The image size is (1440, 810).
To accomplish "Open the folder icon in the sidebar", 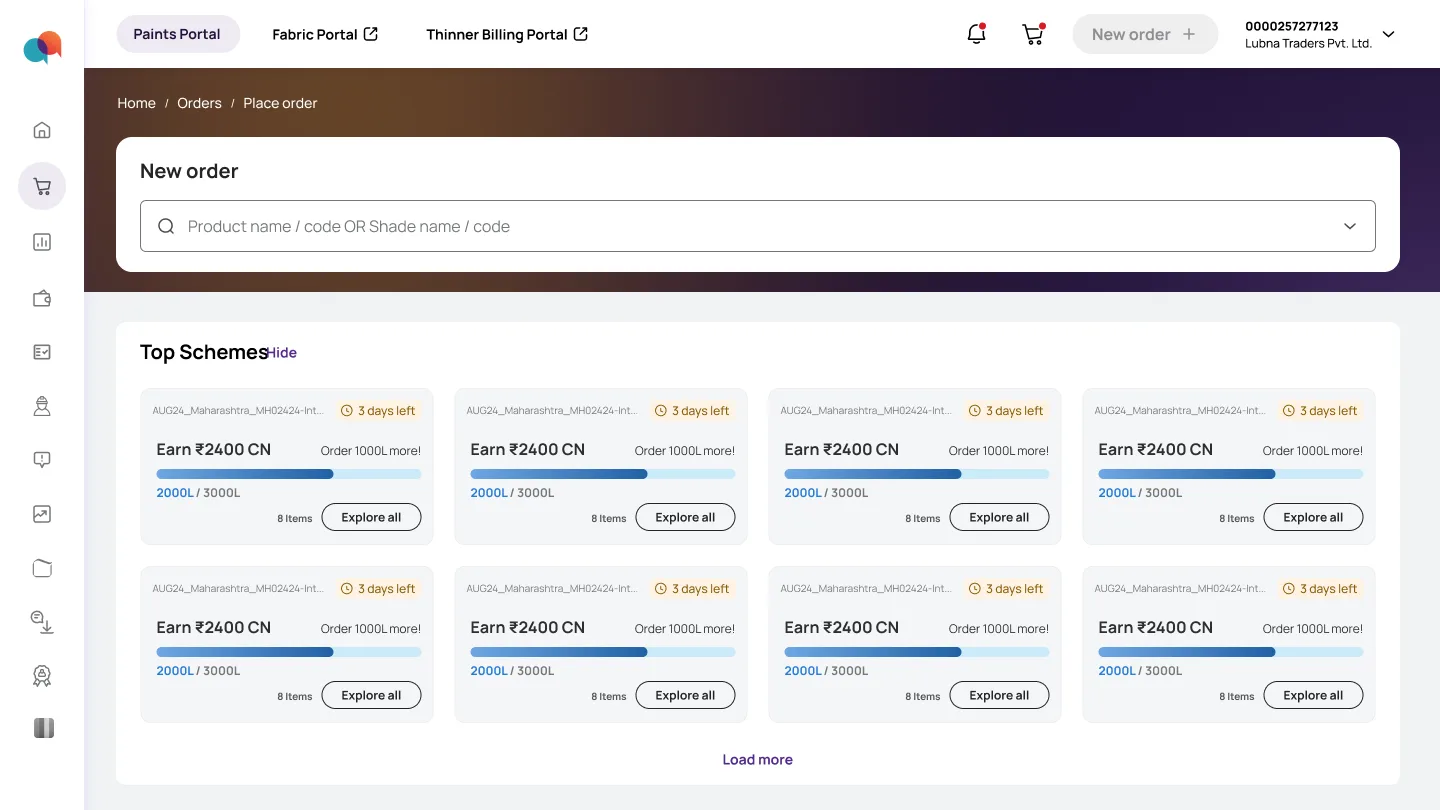I will pyautogui.click(x=42, y=568).
